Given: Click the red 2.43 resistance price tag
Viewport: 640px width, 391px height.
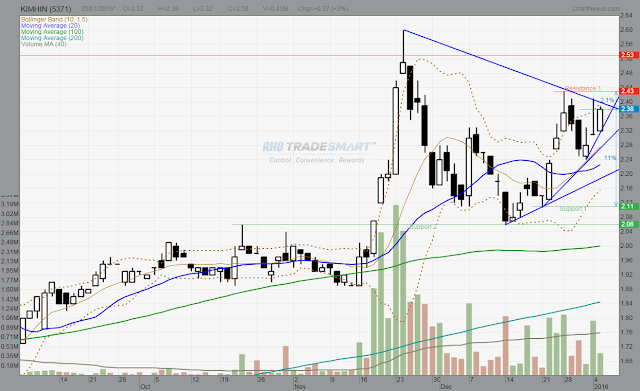Looking at the screenshot, I should click(628, 91).
